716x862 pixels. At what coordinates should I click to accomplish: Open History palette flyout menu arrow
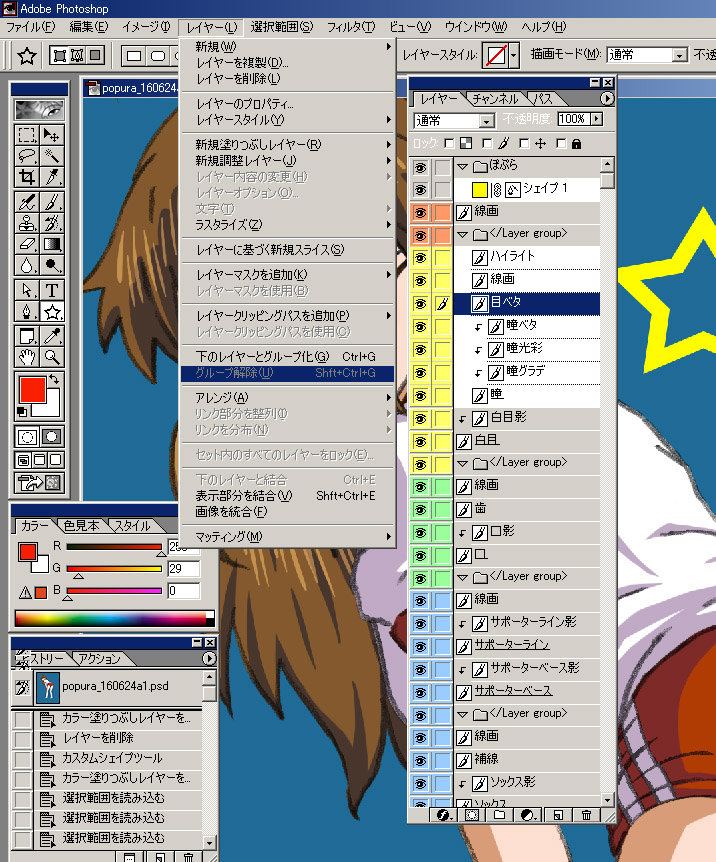[x=209, y=658]
